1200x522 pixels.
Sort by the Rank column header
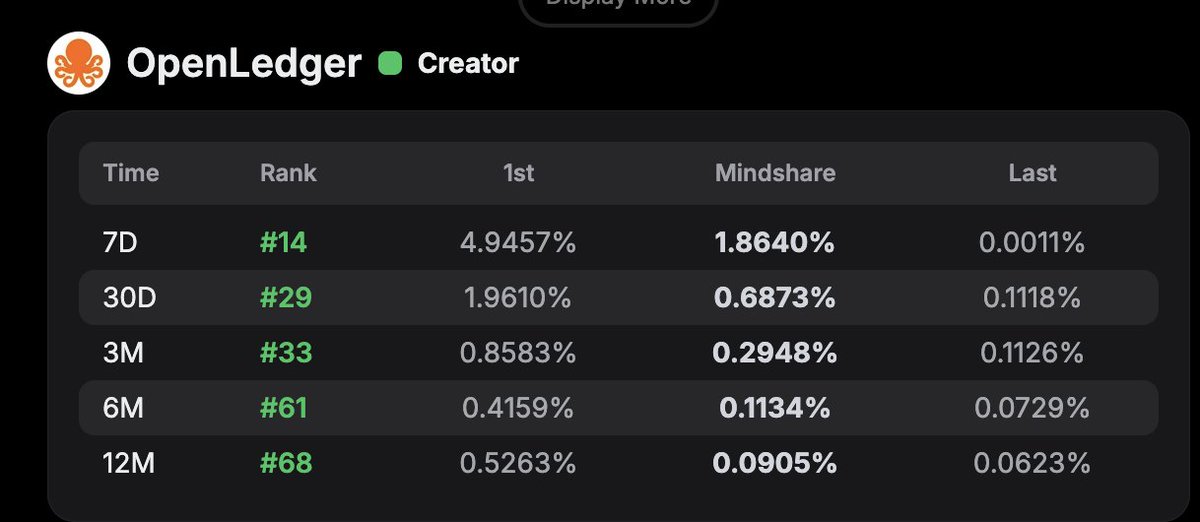point(288,173)
